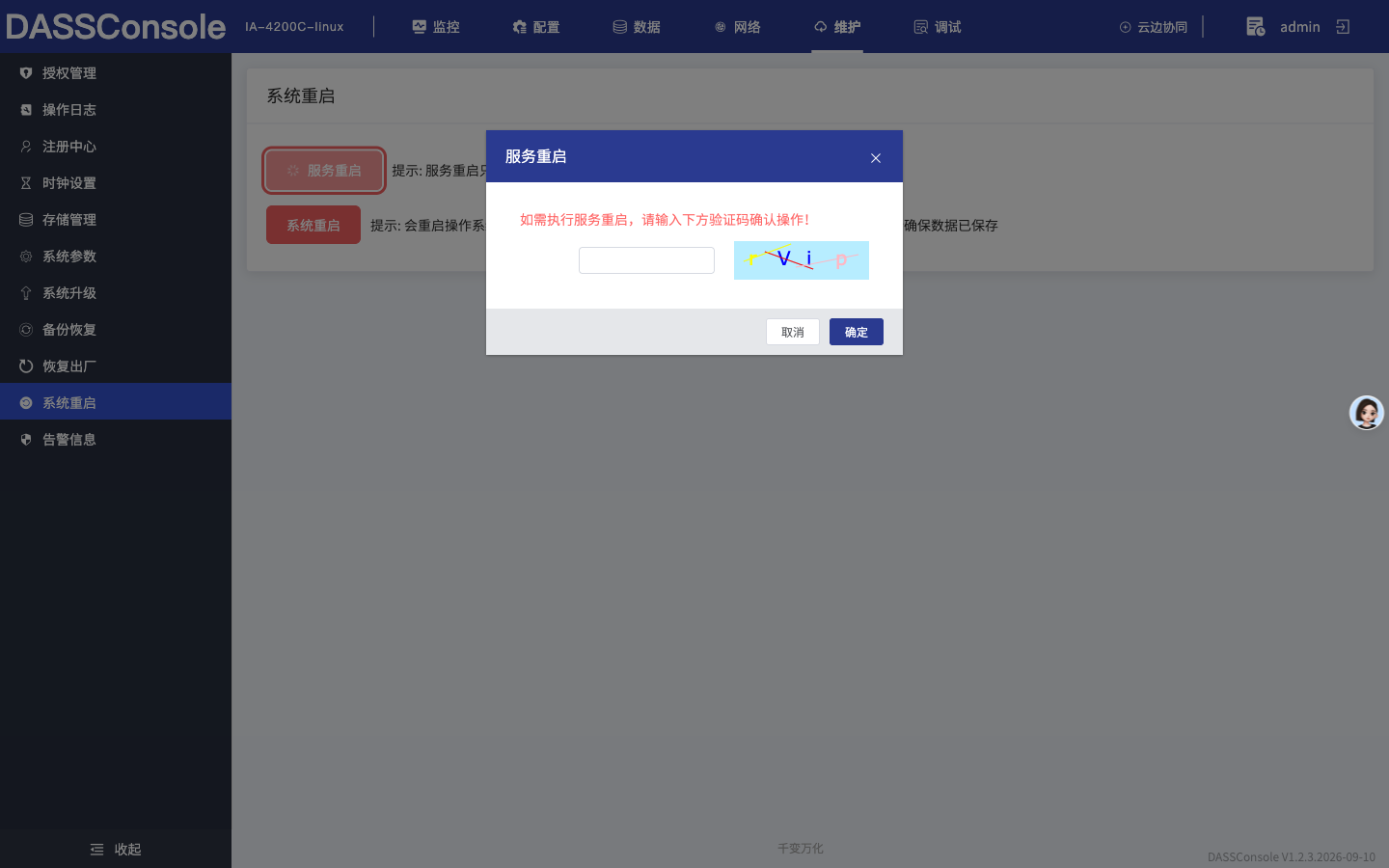Image resolution: width=1389 pixels, height=868 pixels.
Task: Click the 操作日志 log icon
Action: [26, 110]
